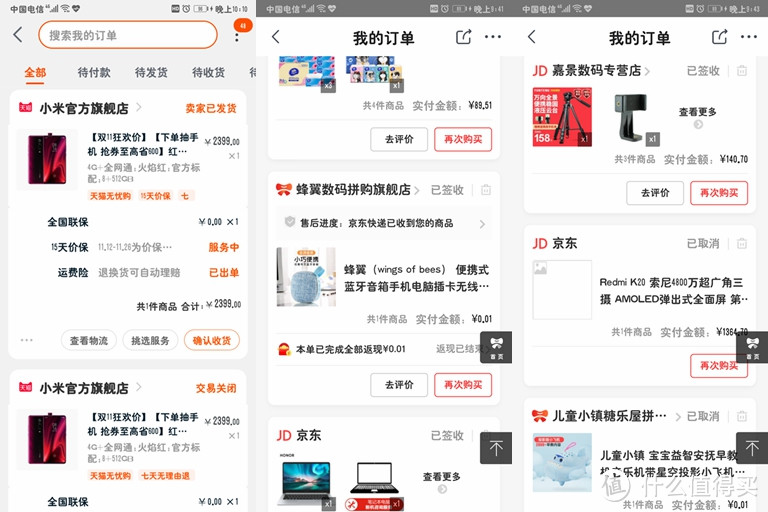Open phone thumbnail in 交易关闭 order
This screenshot has height=512, width=768.
(47, 439)
